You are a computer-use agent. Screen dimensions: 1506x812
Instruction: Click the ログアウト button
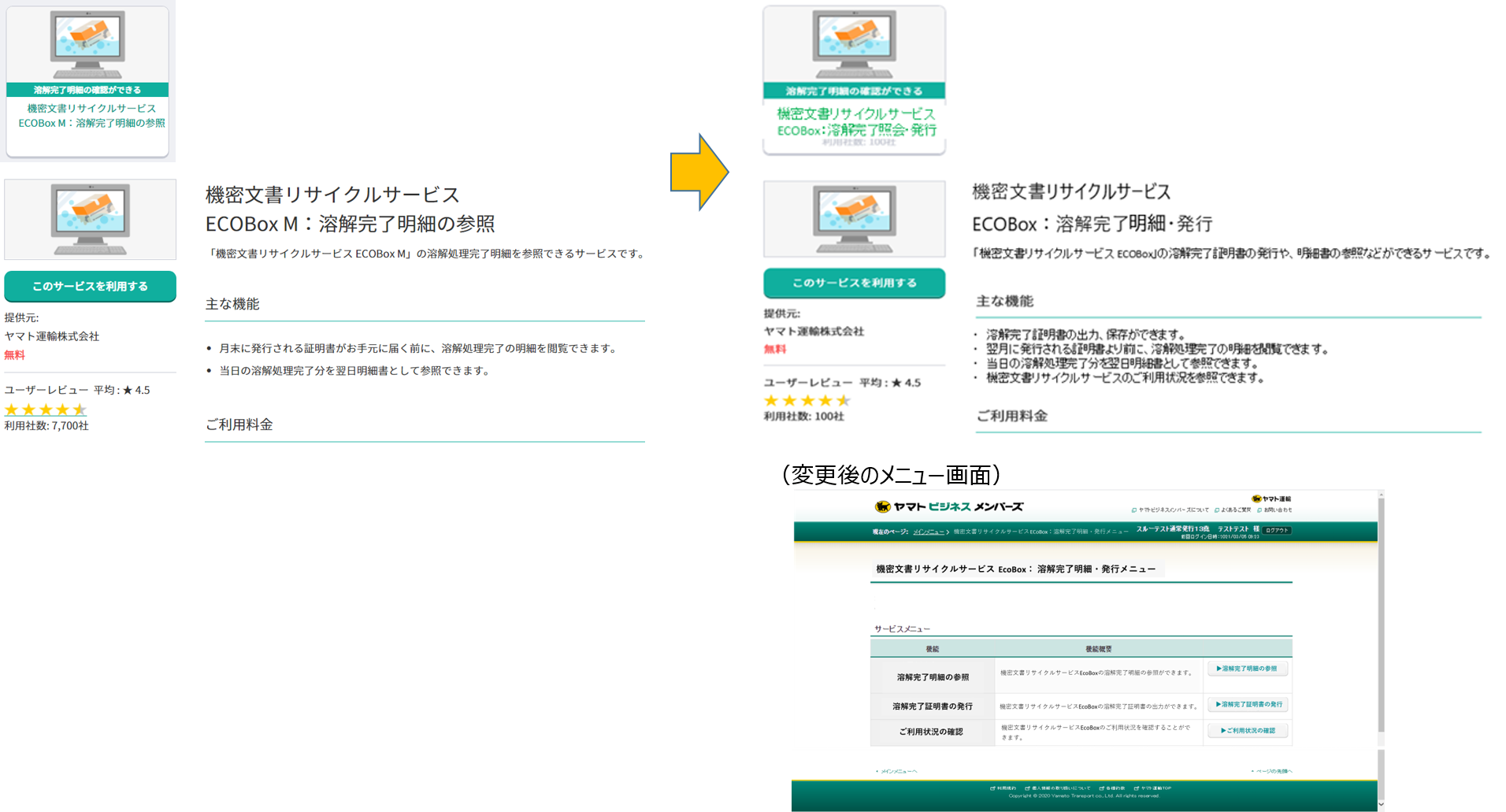[x=1277, y=530]
